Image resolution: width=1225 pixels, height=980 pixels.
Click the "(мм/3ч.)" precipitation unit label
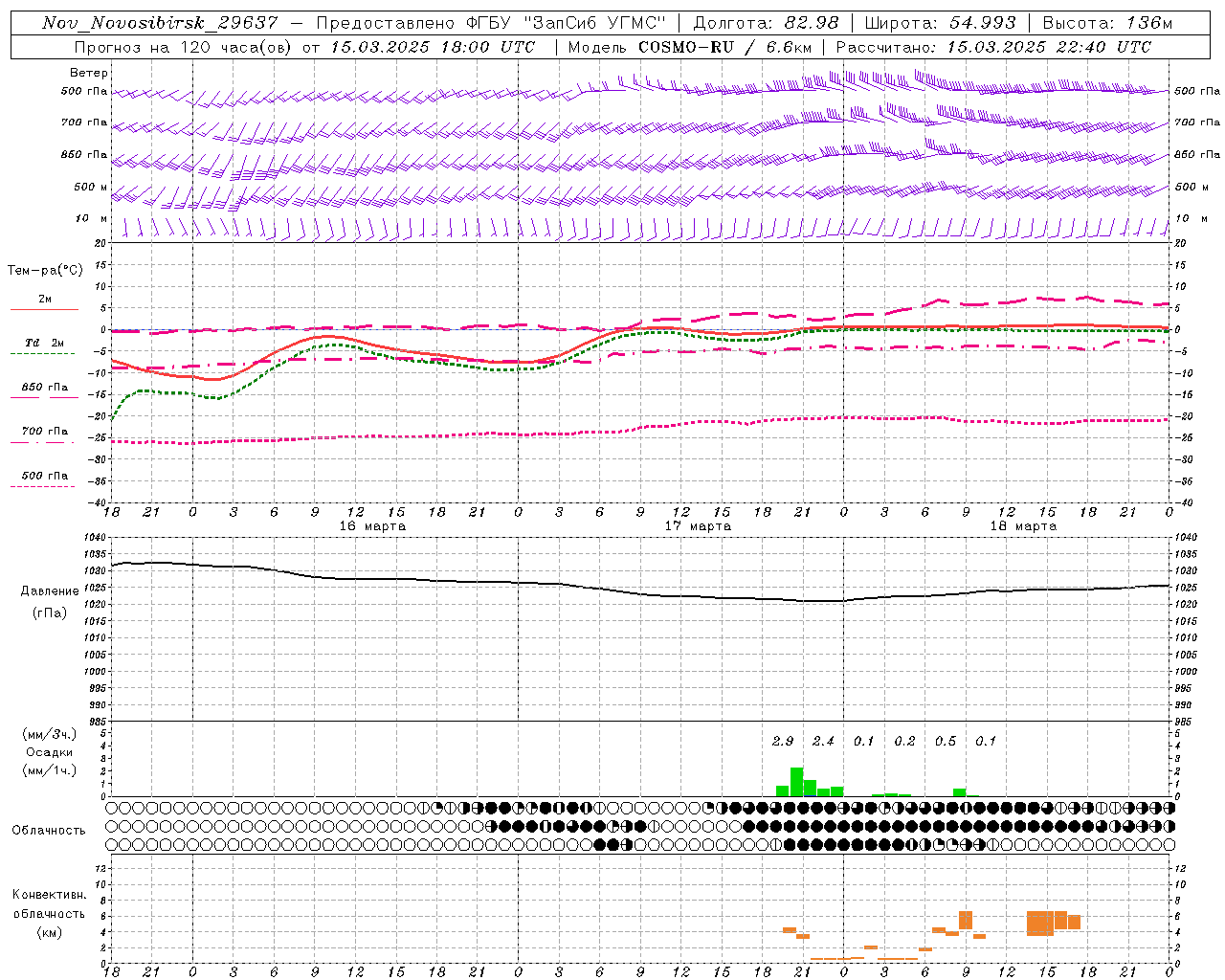tap(50, 734)
